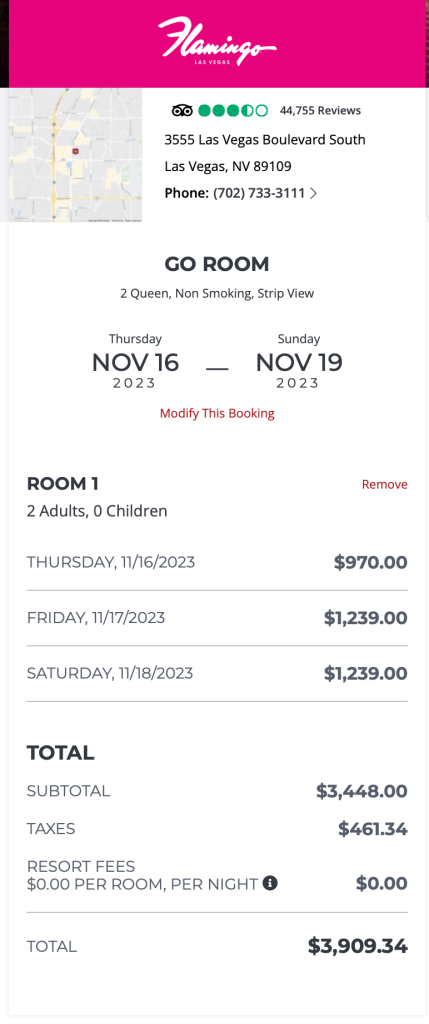
Task: Open the map thumbnail
Action: coord(75,155)
